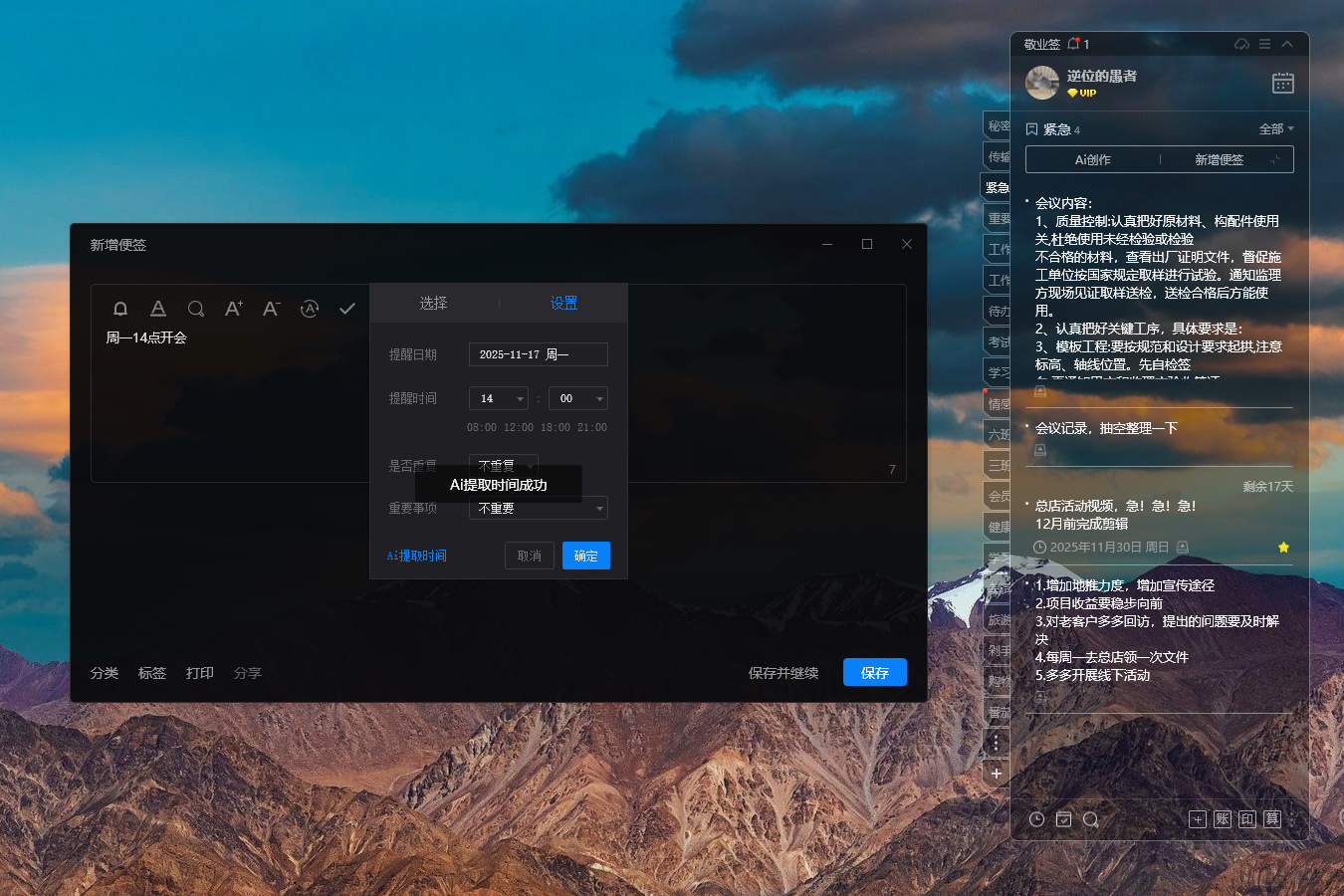Open the 全部 filter dropdown

[x=1275, y=129]
